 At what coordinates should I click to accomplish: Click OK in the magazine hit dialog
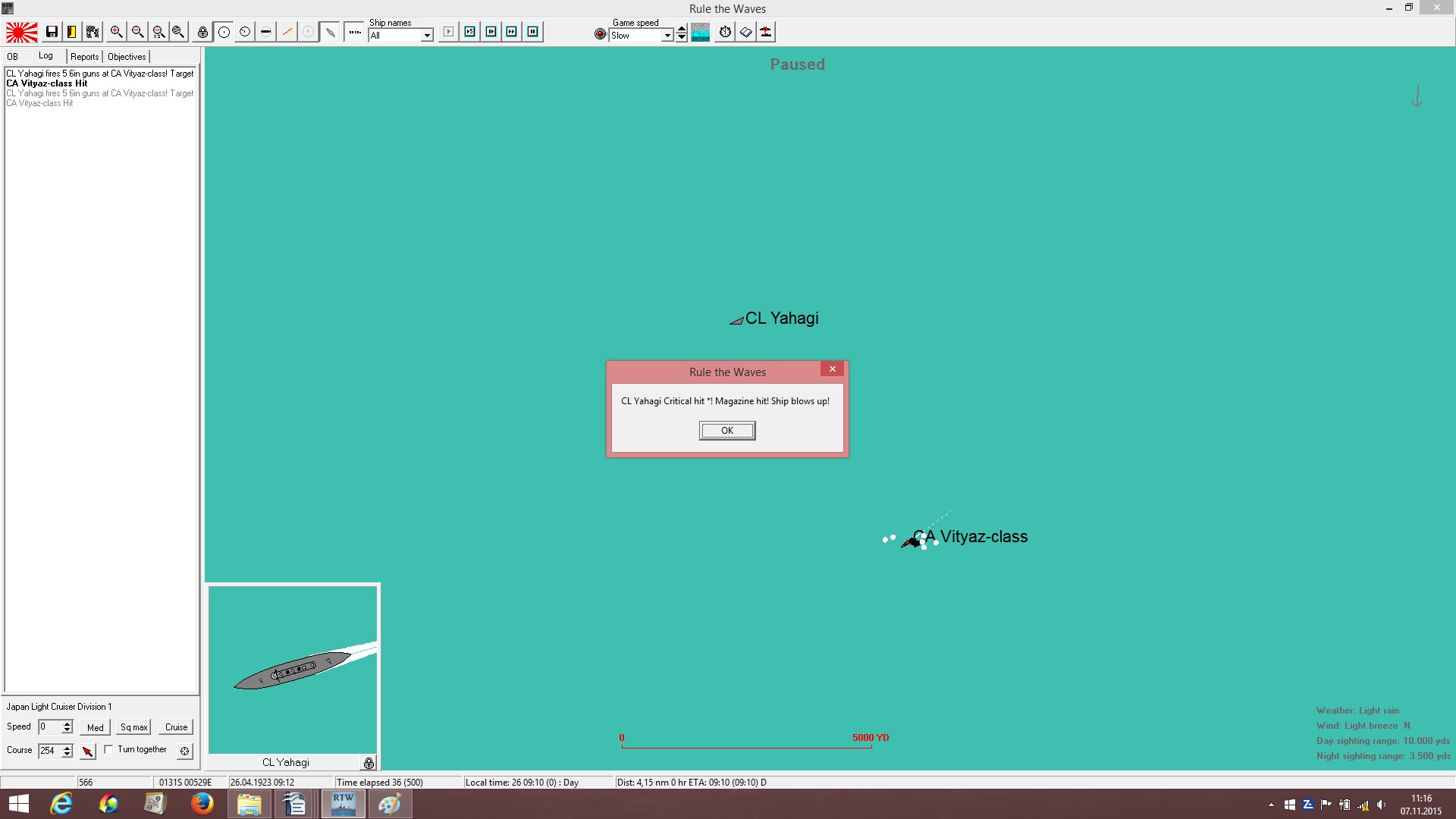tap(726, 431)
